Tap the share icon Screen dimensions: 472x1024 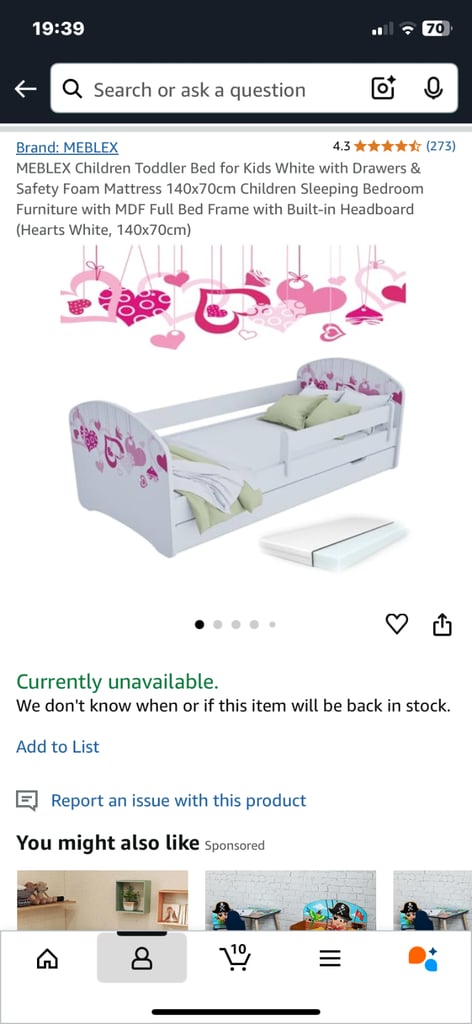[442, 624]
